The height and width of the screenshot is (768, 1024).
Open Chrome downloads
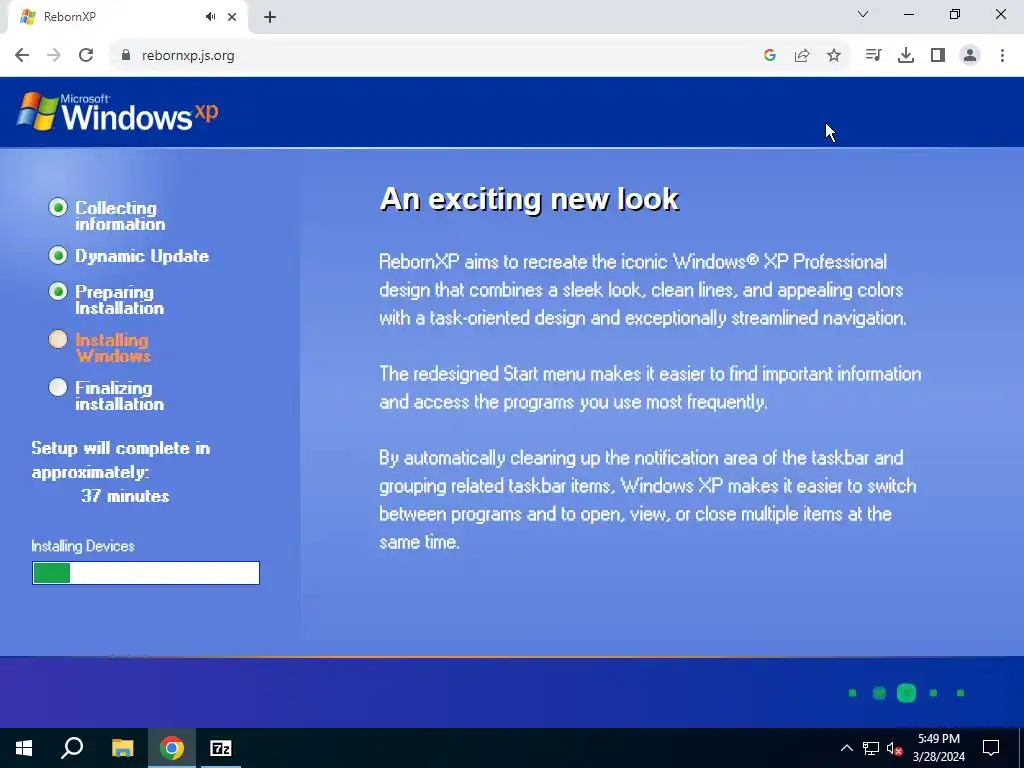pyautogui.click(x=906, y=55)
